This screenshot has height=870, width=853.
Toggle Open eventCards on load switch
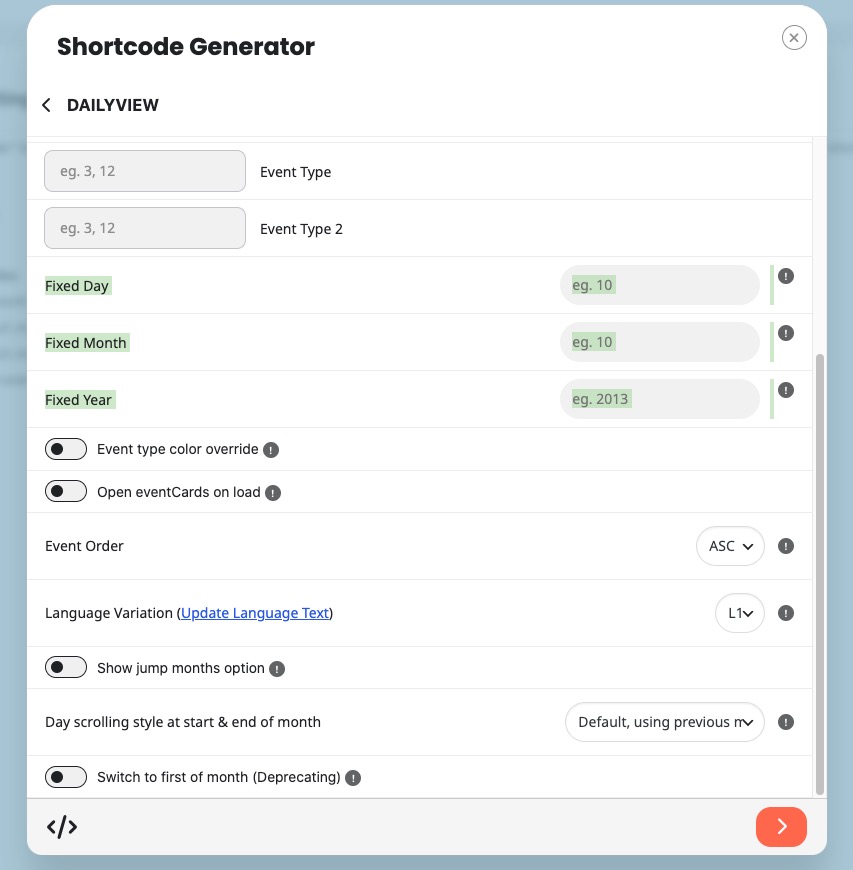(66, 491)
